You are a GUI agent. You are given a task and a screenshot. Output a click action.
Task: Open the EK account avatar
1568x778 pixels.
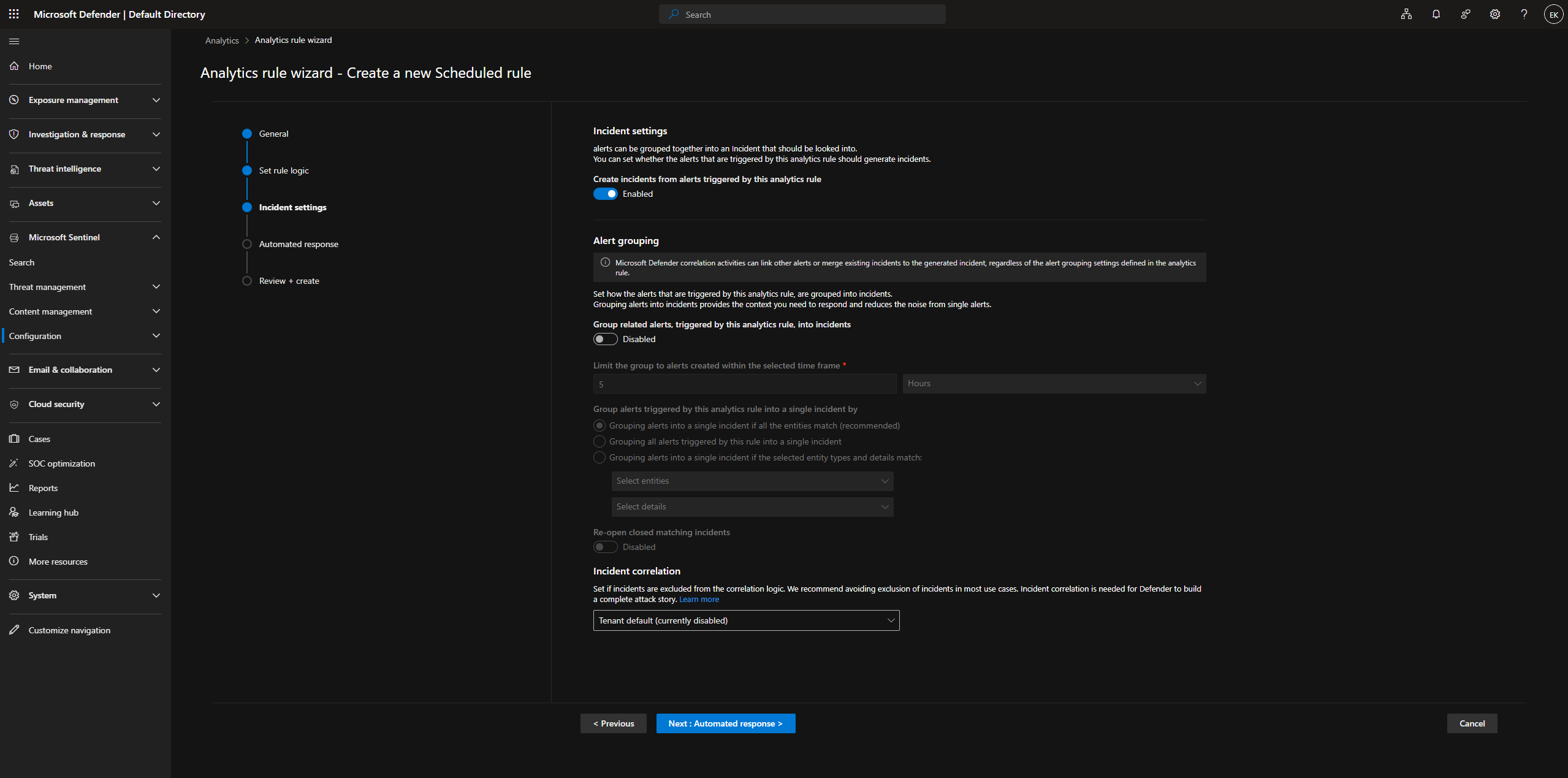pyautogui.click(x=1553, y=14)
